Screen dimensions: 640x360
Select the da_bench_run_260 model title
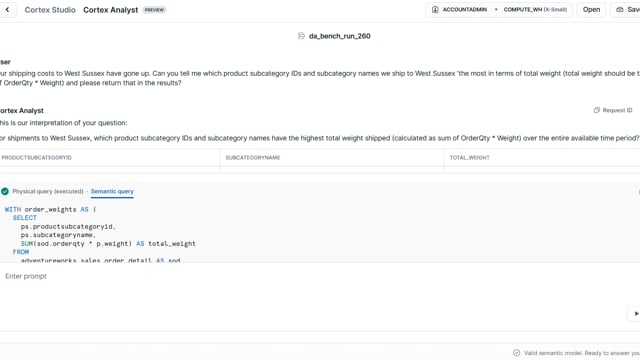(340, 36)
